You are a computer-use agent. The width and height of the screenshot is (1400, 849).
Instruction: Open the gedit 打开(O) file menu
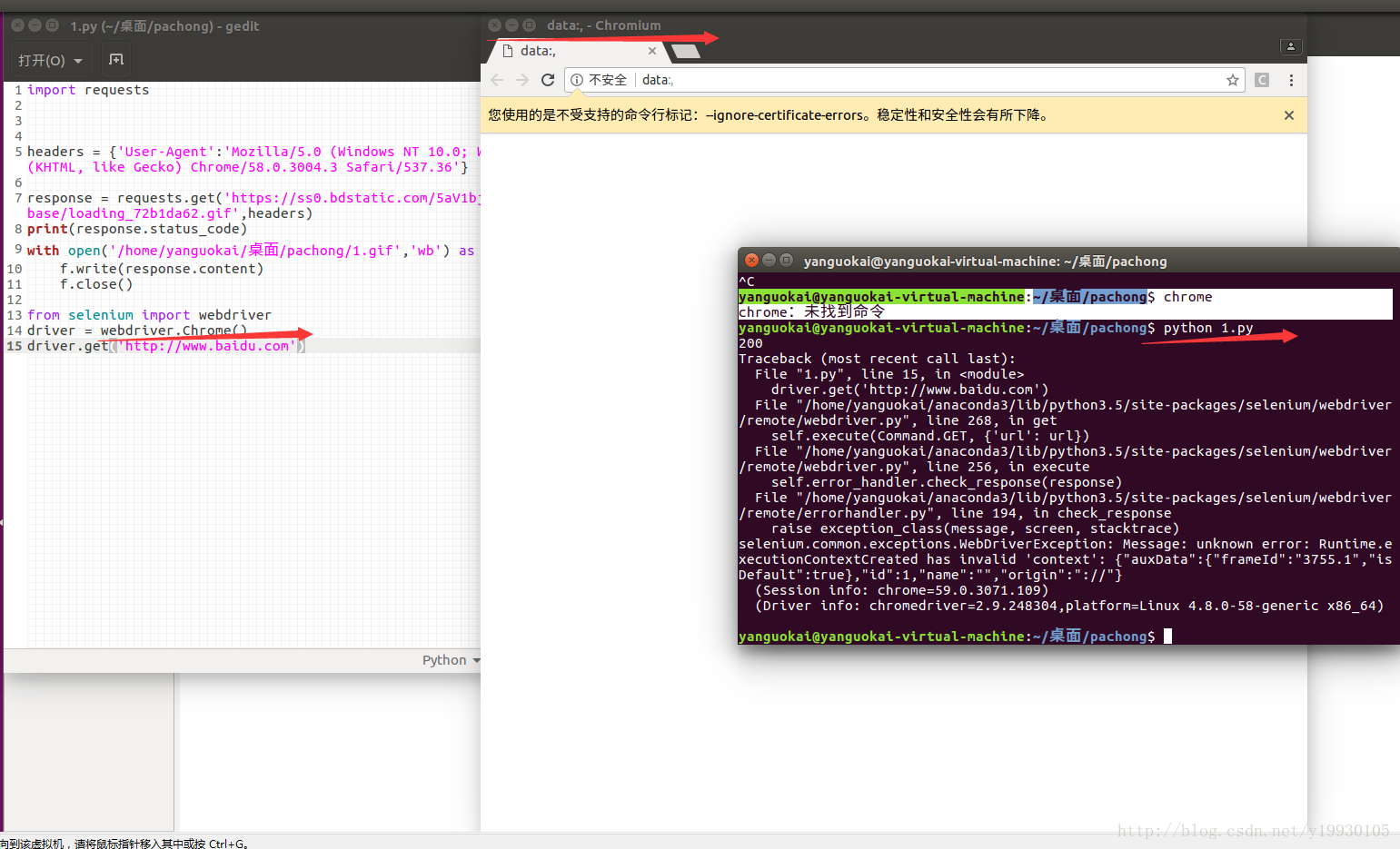point(50,60)
